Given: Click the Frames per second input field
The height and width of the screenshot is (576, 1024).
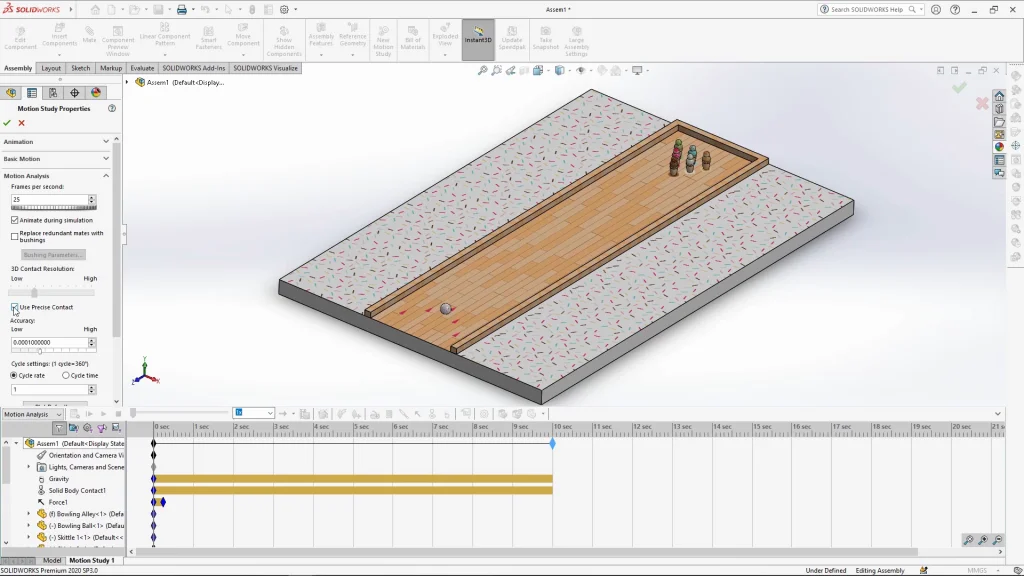Looking at the screenshot, I should [x=49, y=199].
